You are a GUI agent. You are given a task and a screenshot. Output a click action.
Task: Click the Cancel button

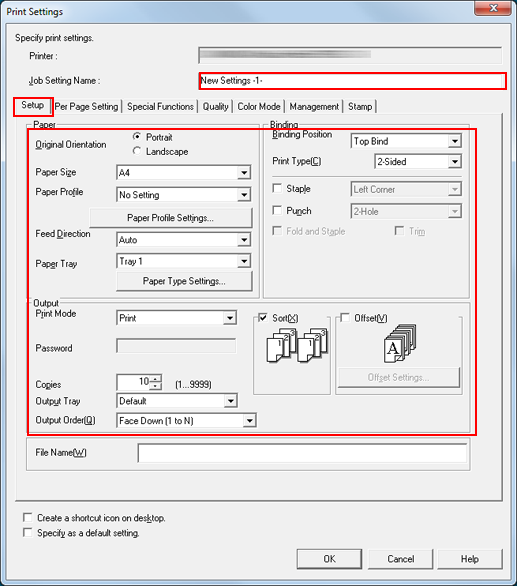[400, 559]
